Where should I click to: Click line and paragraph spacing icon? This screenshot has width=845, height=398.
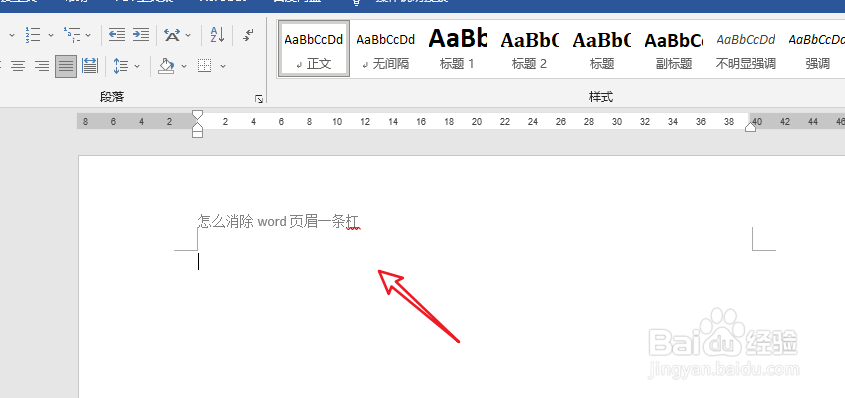pyautogui.click(x=121, y=66)
